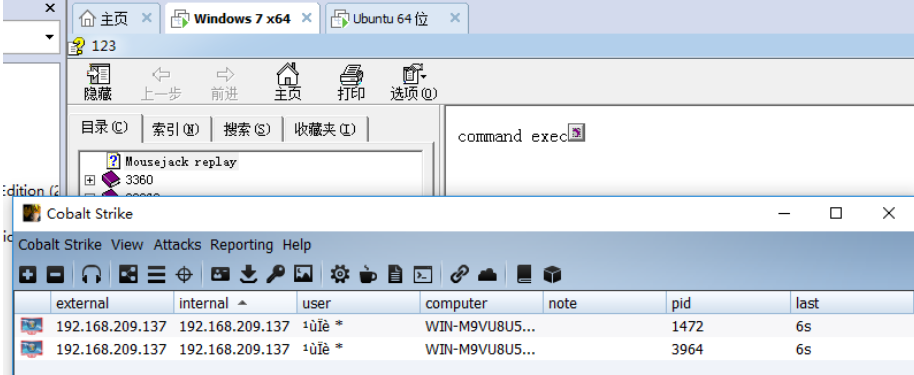Click the coffee cup Java applet icon
This screenshot has height=375, width=914.
pos(367,274)
